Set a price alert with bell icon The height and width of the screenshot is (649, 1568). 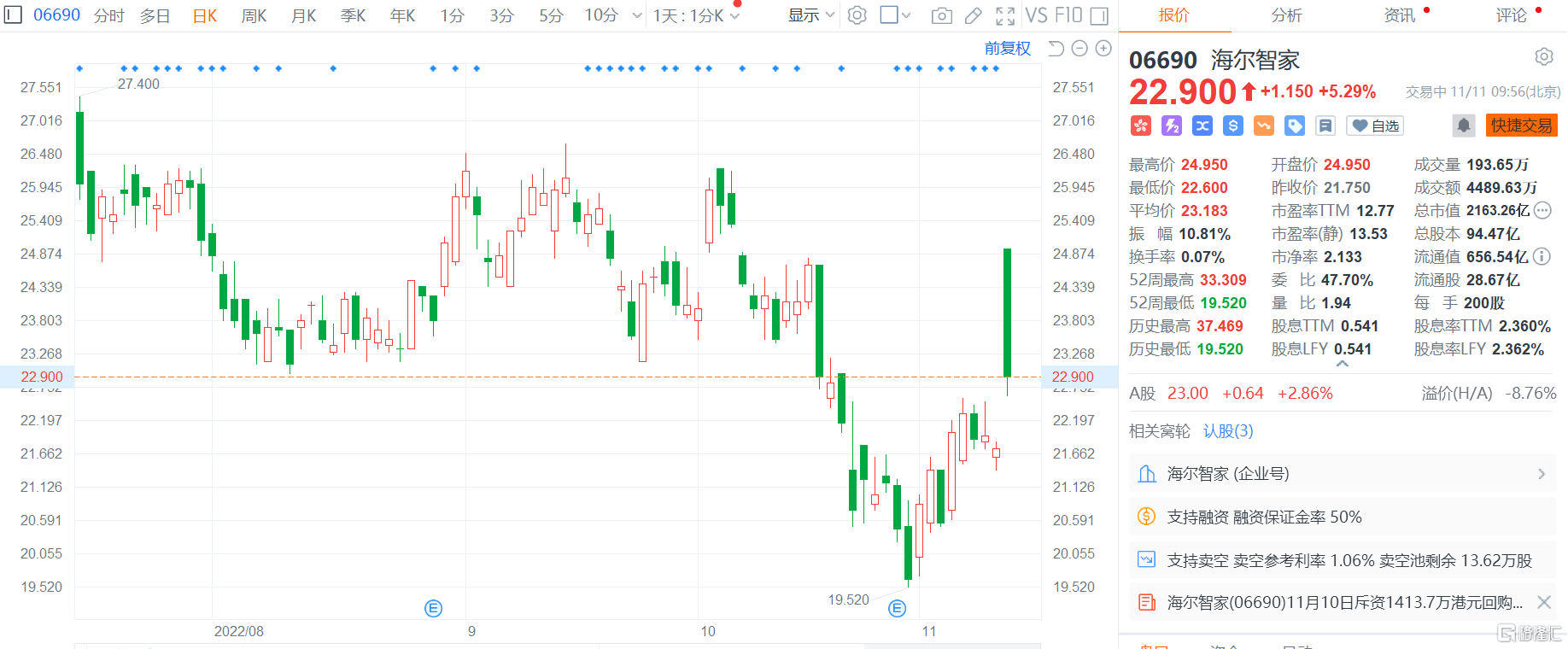click(x=1464, y=126)
